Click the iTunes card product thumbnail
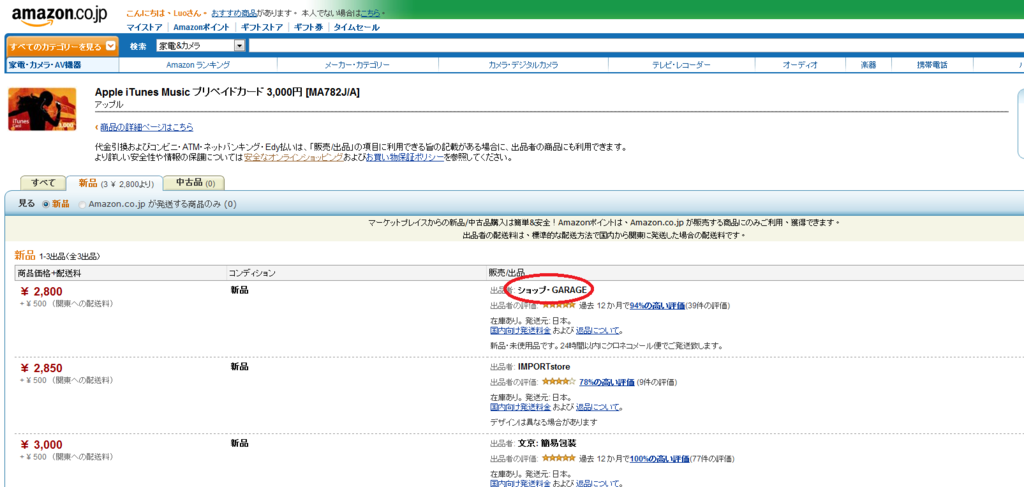The image size is (1024, 487). tap(42, 109)
